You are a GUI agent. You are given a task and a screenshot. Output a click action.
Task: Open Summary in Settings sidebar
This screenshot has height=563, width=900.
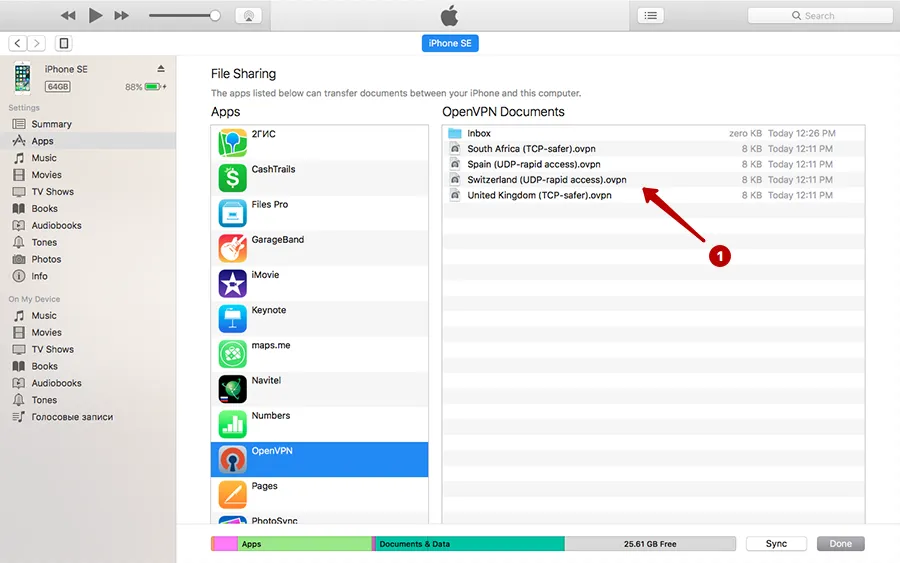click(88, 124)
